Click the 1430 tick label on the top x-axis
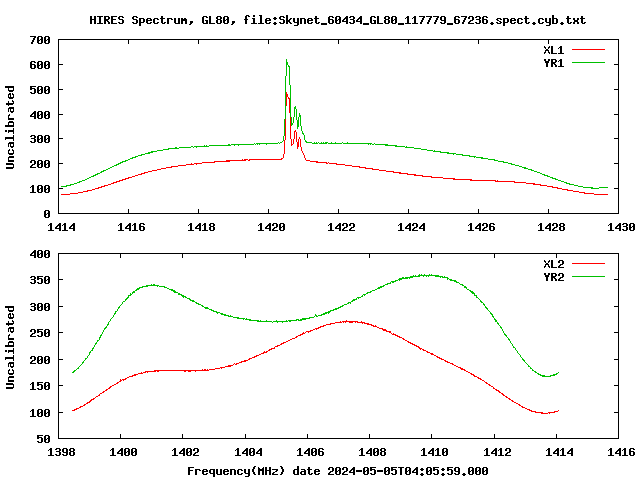This screenshot has height=480, width=640. (621, 227)
